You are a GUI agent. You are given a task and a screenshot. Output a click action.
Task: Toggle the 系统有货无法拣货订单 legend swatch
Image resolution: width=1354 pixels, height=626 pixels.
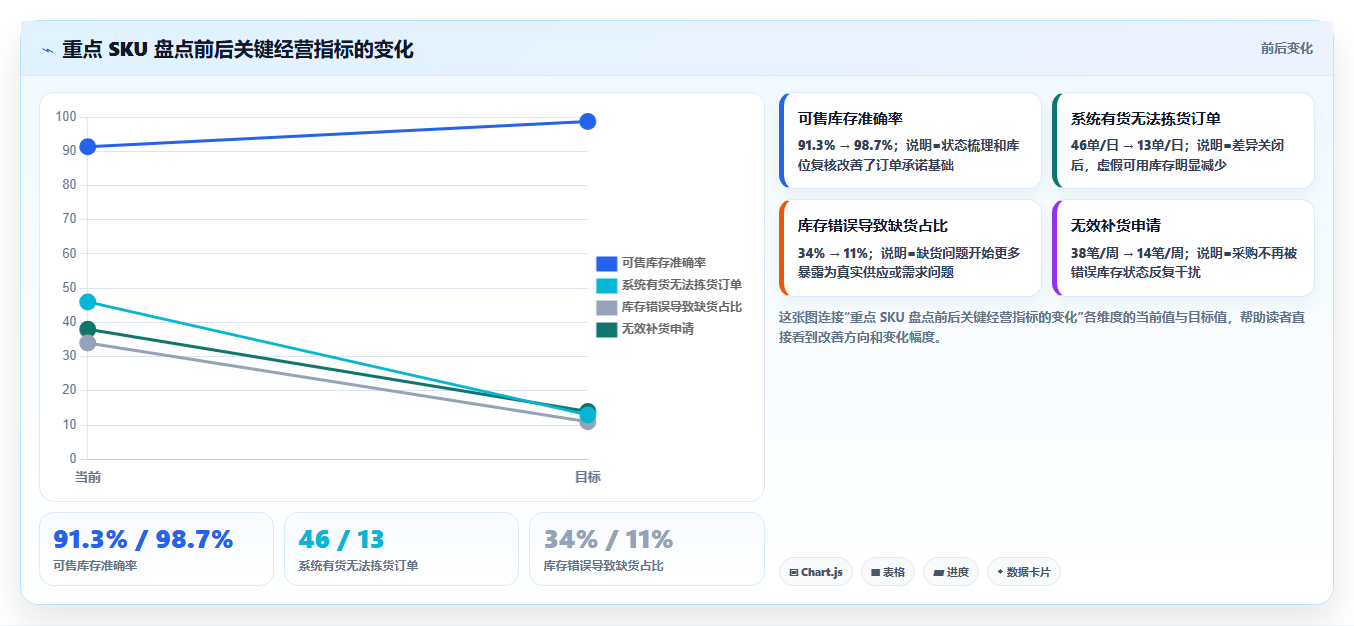[606, 285]
